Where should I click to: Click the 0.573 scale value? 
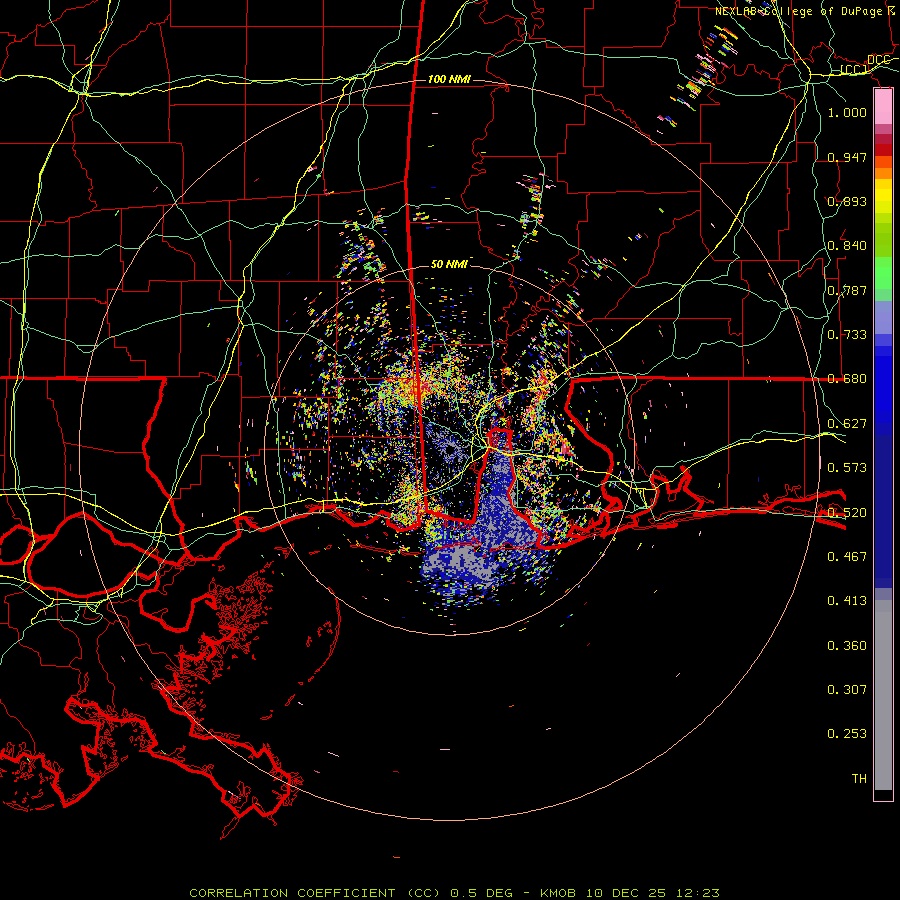click(x=847, y=468)
